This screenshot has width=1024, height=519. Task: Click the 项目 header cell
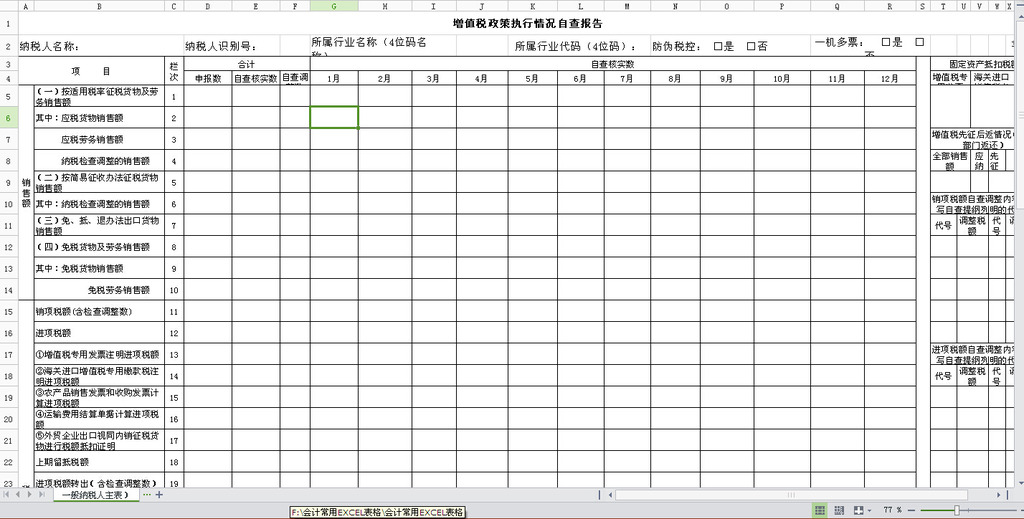pos(91,71)
